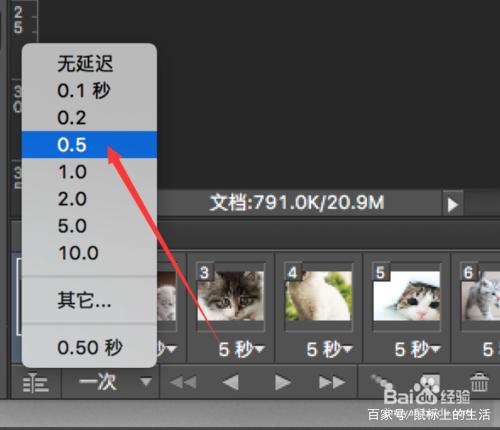Select frame 6 thumbnail
The height and width of the screenshot is (430, 500).
480,296
